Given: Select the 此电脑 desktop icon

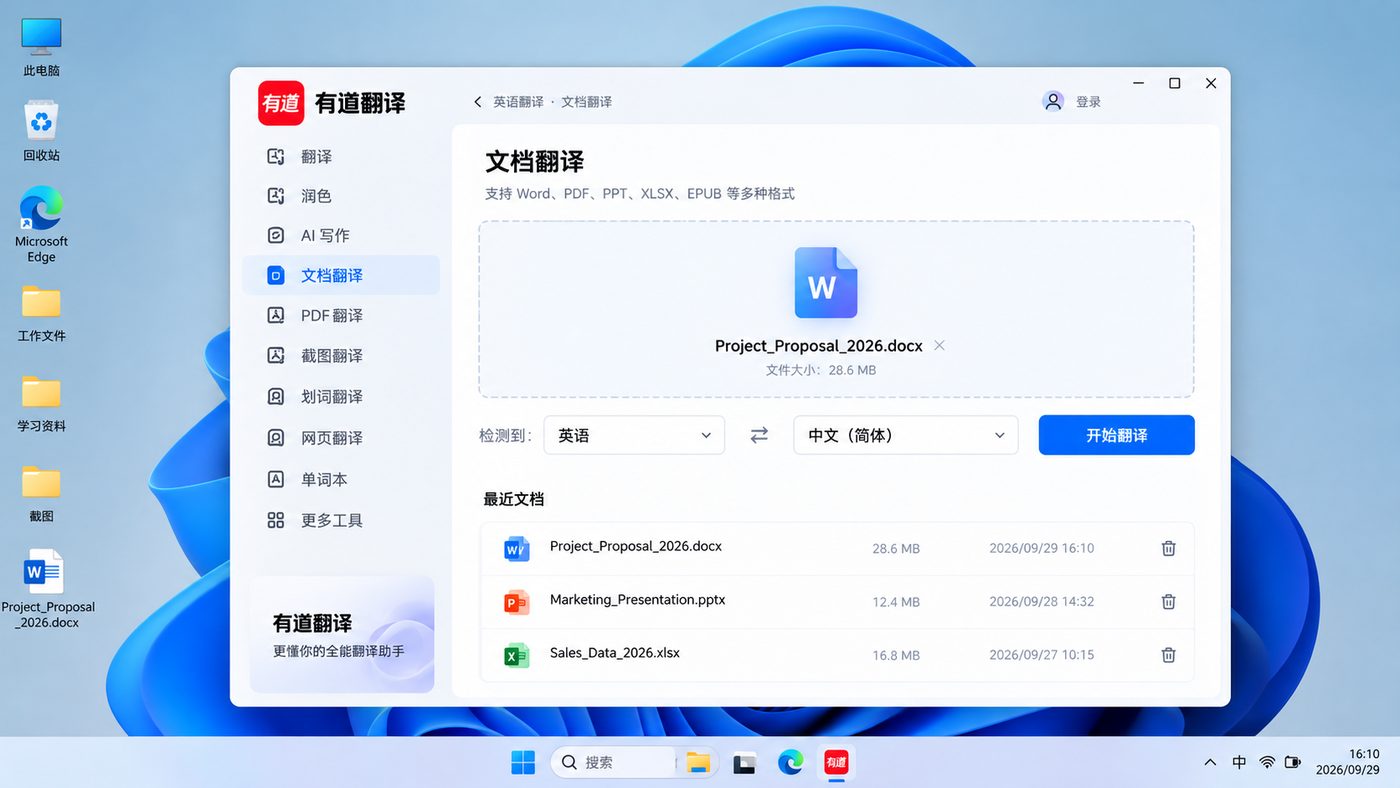Looking at the screenshot, I should tap(41, 47).
